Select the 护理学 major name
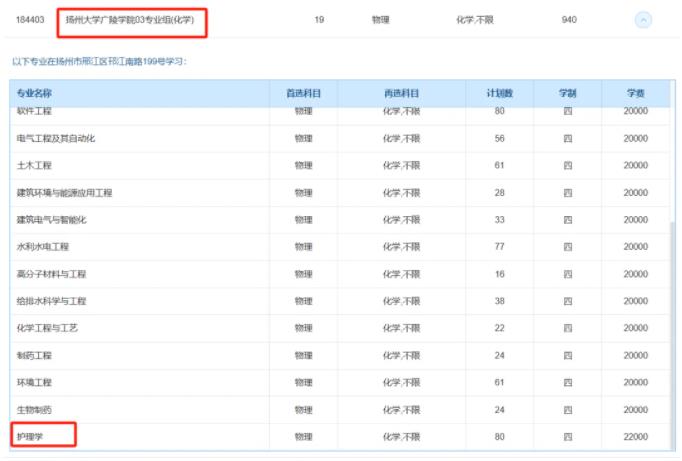 [x=30, y=437]
